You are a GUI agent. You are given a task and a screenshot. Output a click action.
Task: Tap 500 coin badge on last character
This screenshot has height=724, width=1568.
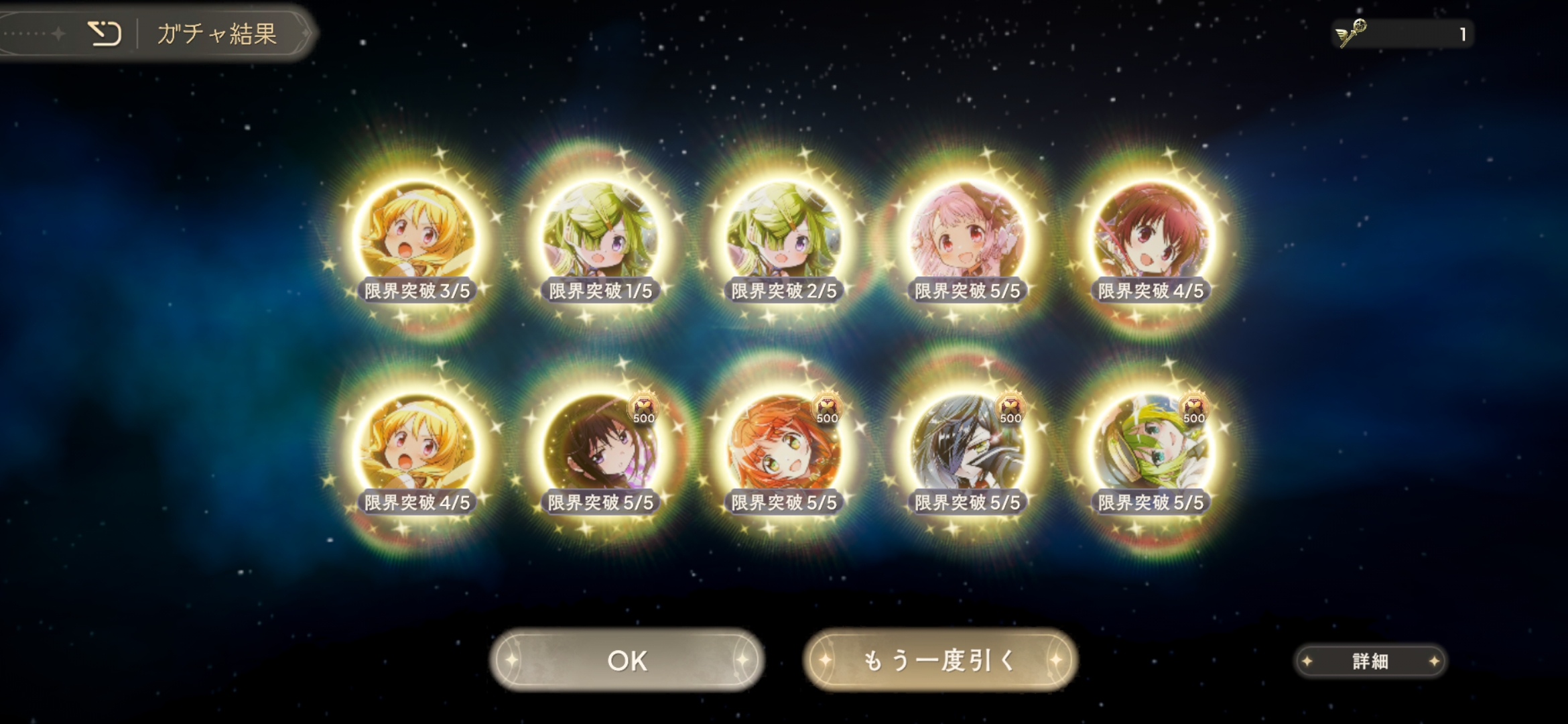1194,410
